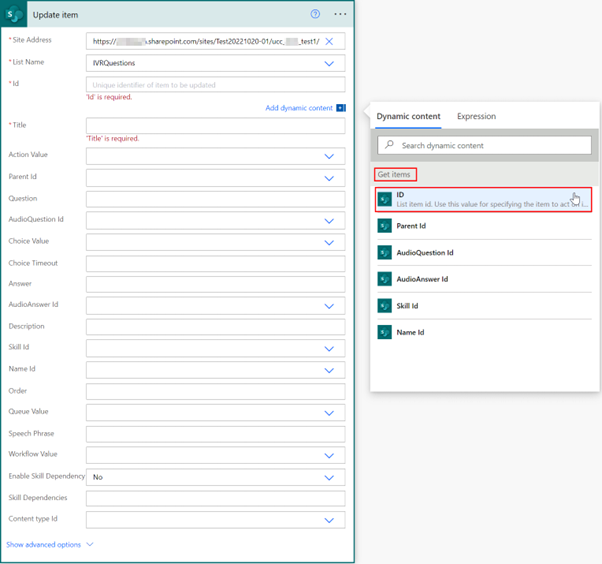Click the Title input field

coord(215,126)
